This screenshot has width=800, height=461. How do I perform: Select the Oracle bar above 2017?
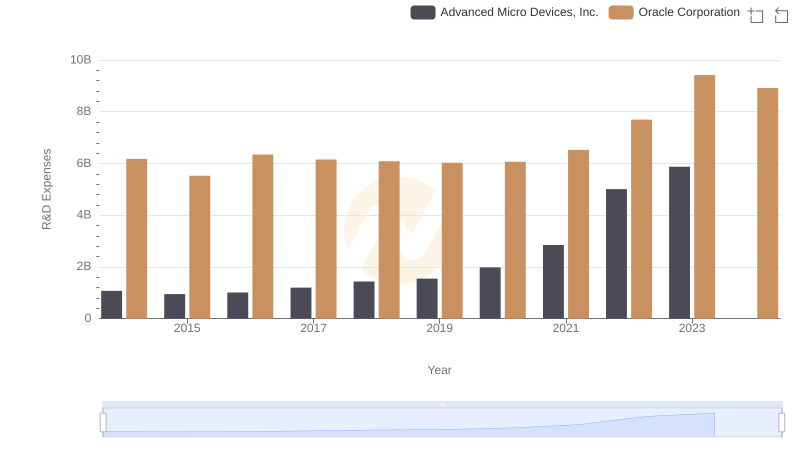[326, 239]
